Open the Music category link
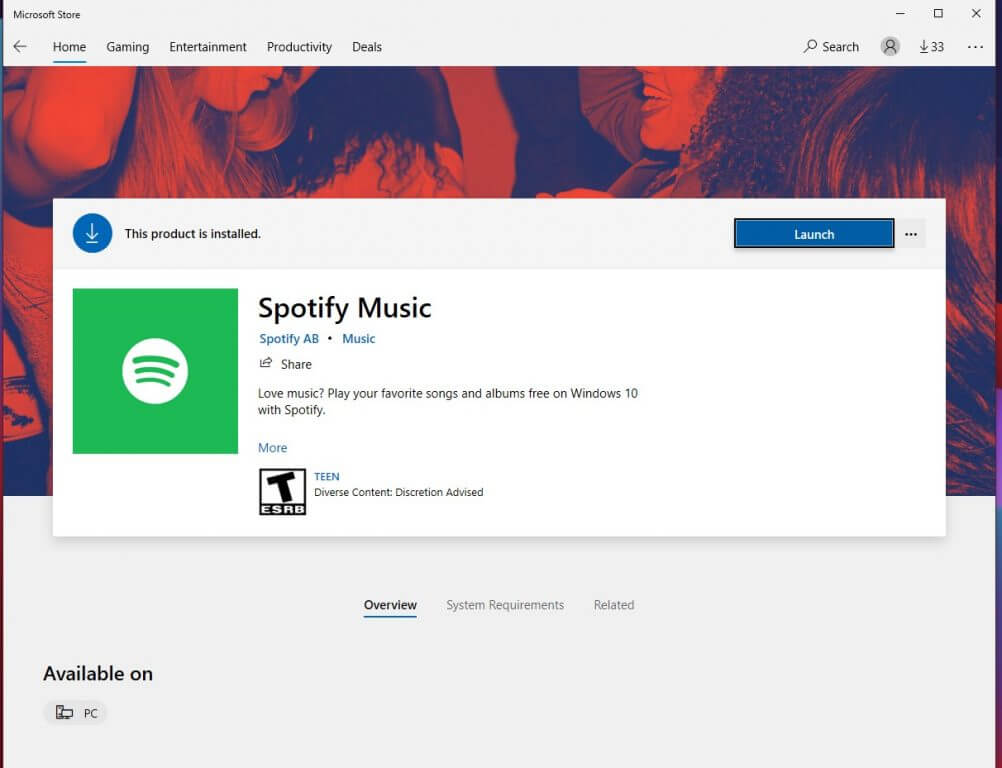The width and height of the screenshot is (1002, 768). 358,339
